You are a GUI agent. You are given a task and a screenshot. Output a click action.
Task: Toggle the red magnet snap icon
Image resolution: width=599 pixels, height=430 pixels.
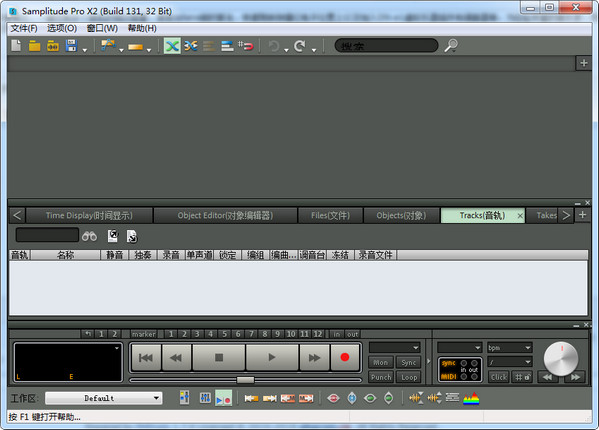[x=246, y=46]
